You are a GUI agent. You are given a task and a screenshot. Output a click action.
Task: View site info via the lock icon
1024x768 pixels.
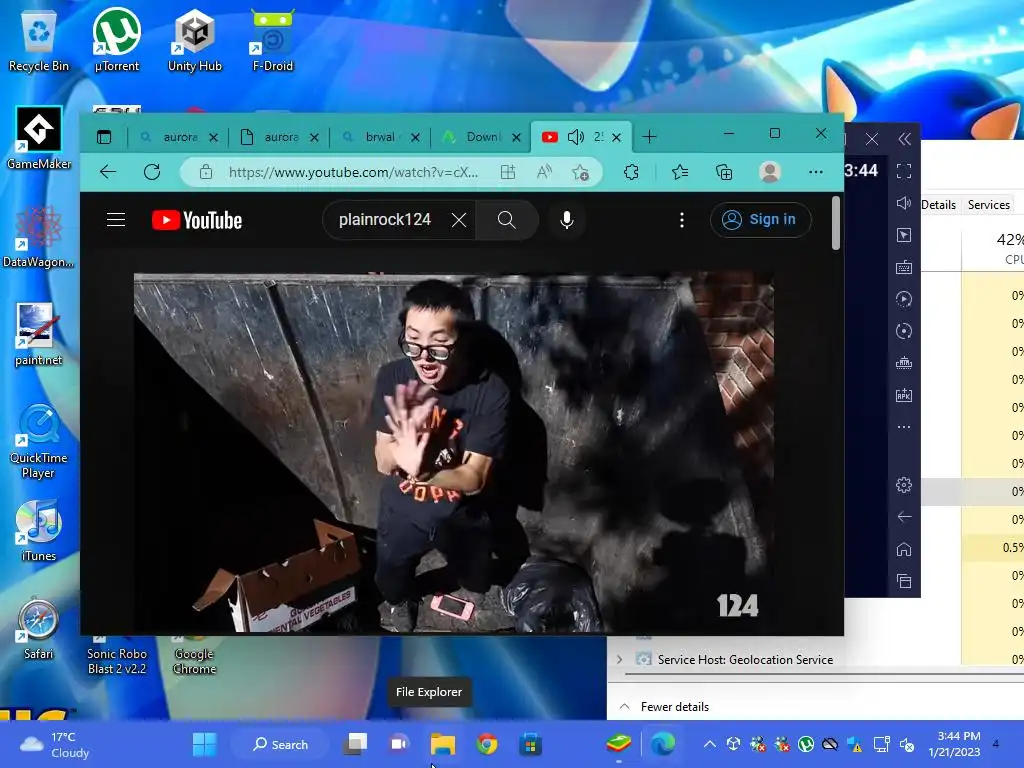point(206,172)
